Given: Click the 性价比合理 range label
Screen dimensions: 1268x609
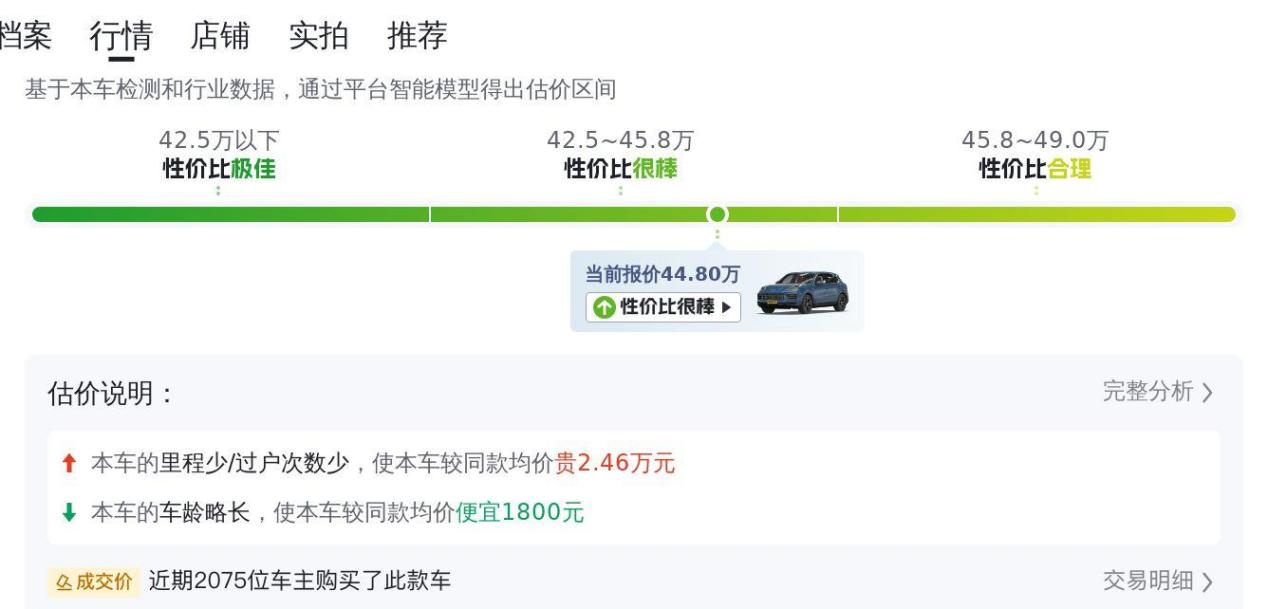Looking at the screenshot, I should click(1035, 169).
